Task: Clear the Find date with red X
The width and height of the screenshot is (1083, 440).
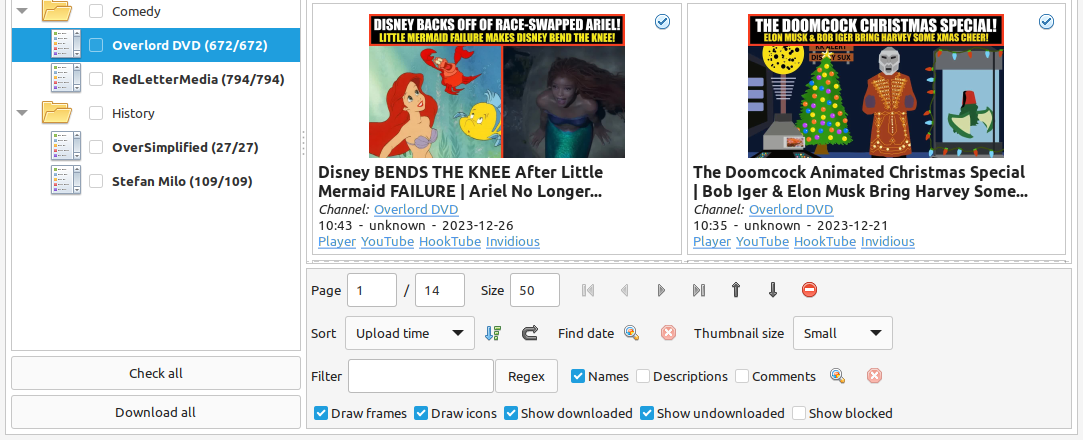Action: tap(668, 333)
